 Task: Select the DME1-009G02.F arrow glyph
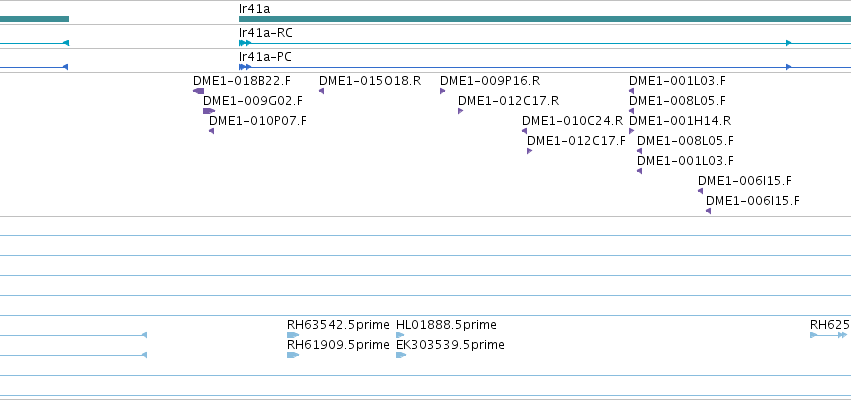pos(209,111)
